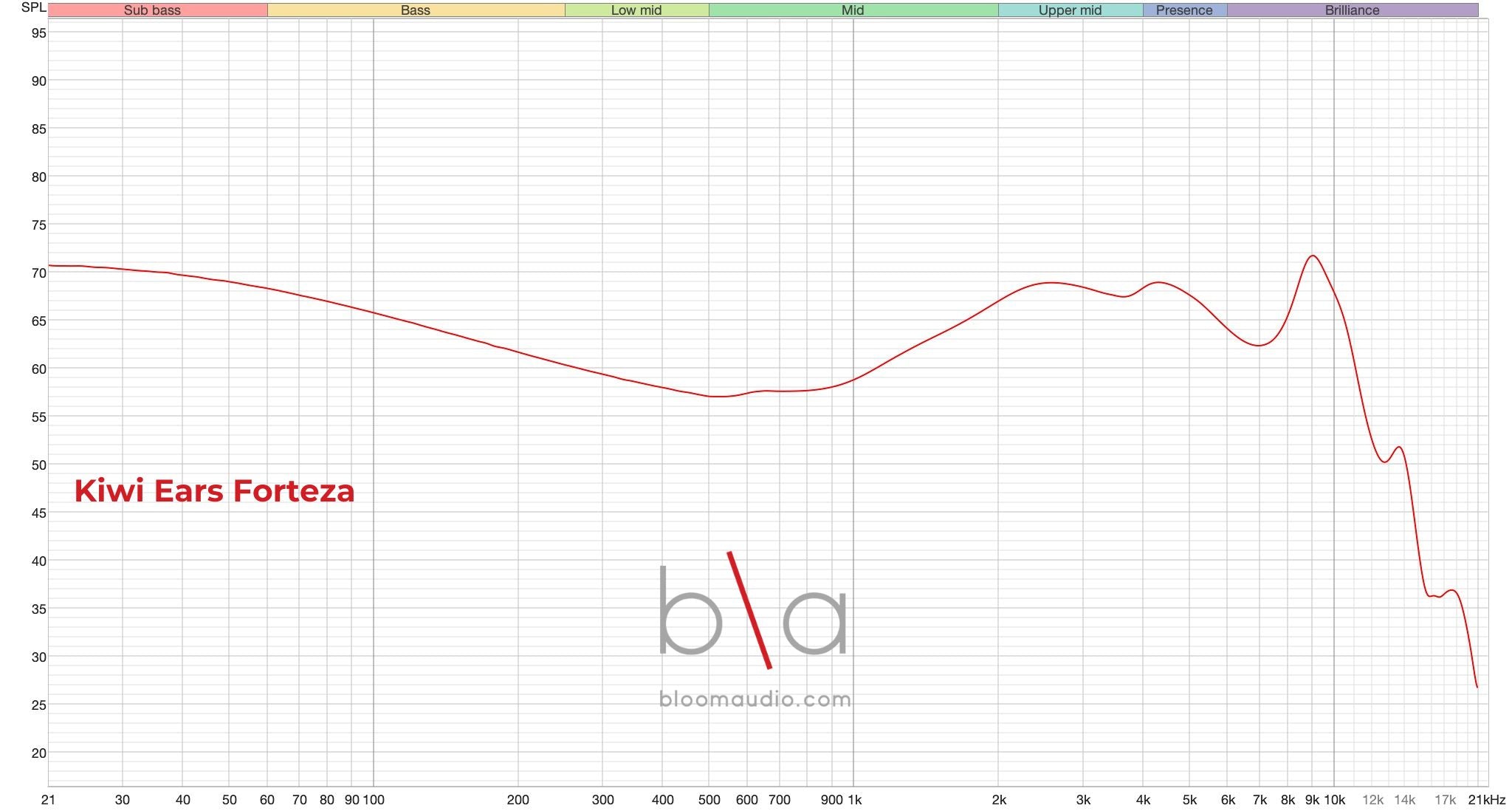Click the 20 dB axis value

pos(38,753)
